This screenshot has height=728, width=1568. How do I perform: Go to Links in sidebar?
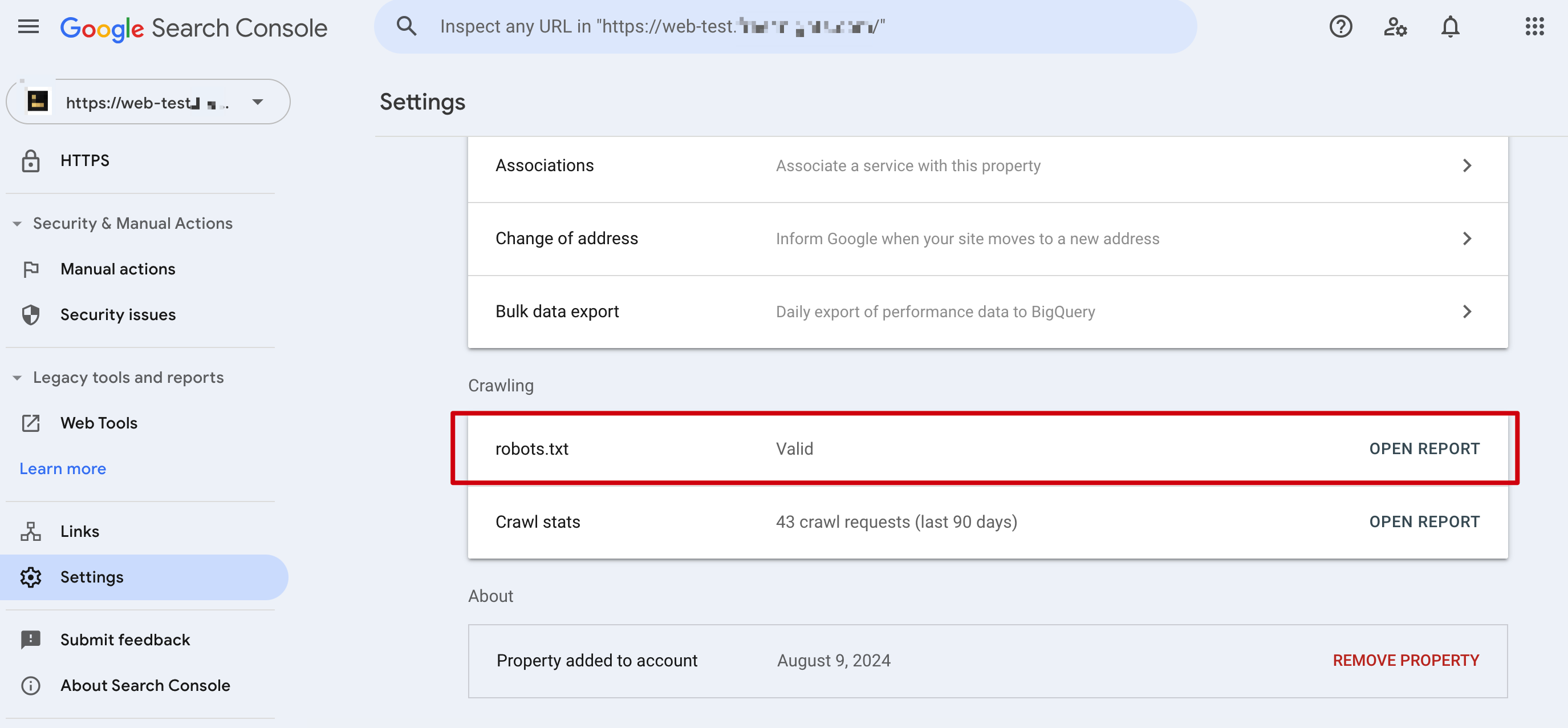click(x=79, y=531)
